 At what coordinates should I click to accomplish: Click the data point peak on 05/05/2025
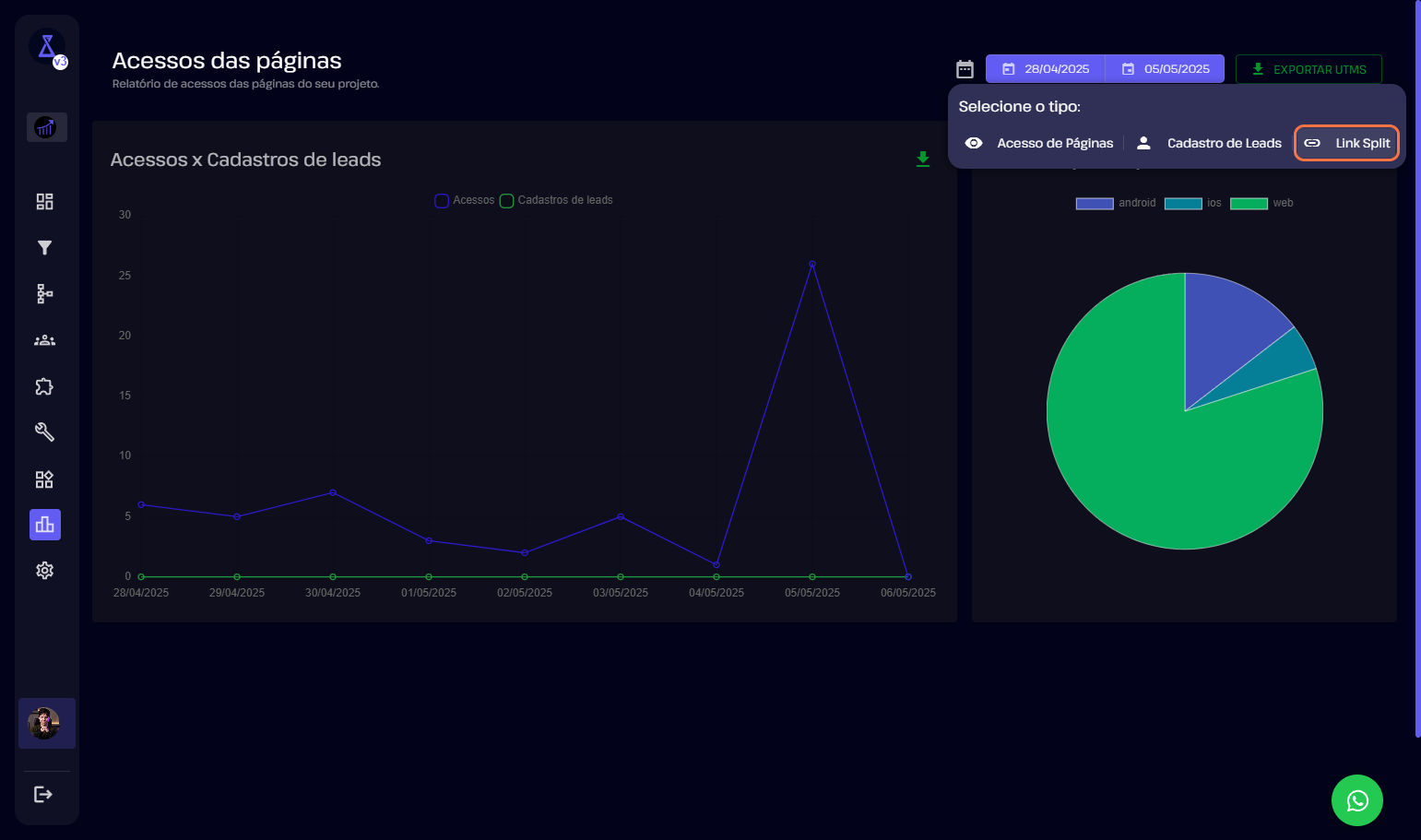(812, 264)
